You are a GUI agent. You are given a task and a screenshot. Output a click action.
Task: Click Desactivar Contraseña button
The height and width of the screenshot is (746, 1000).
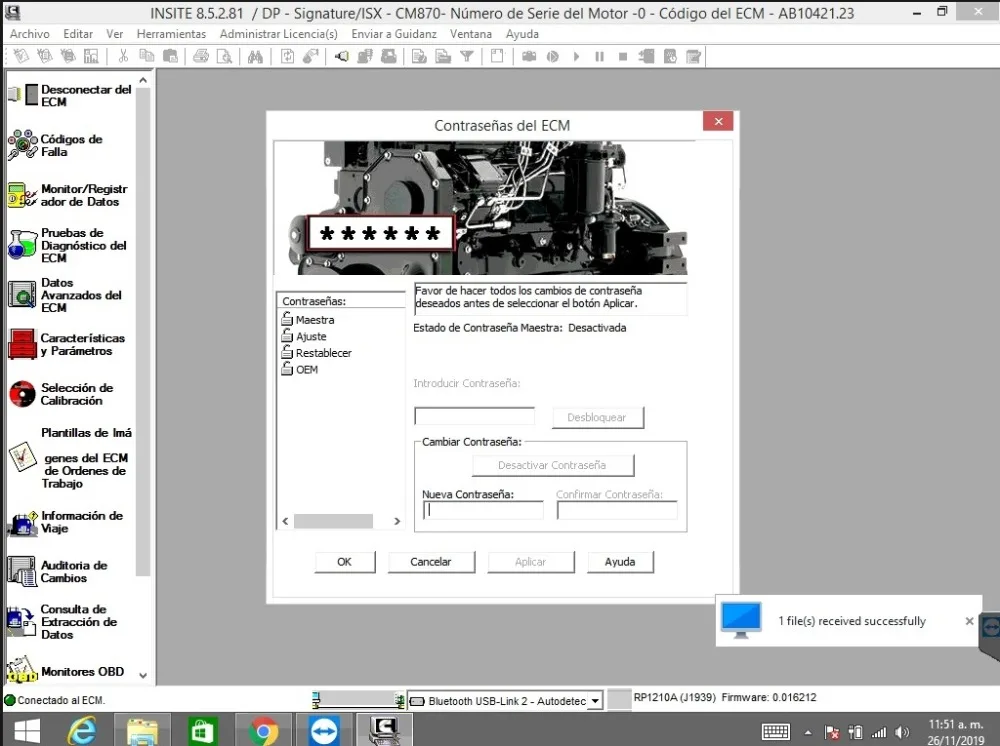click(552, 465)
